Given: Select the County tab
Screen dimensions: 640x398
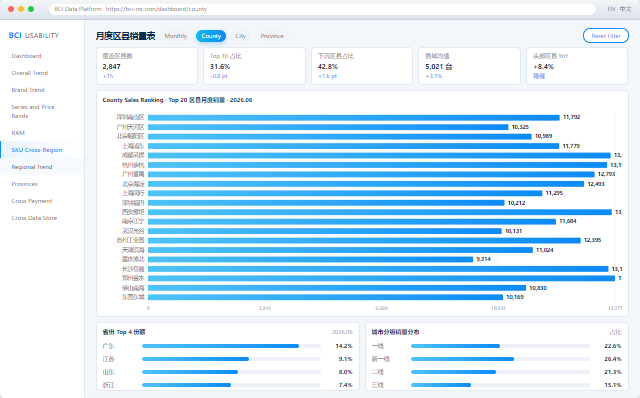Looking at the screenshot, I should (211, 36).
